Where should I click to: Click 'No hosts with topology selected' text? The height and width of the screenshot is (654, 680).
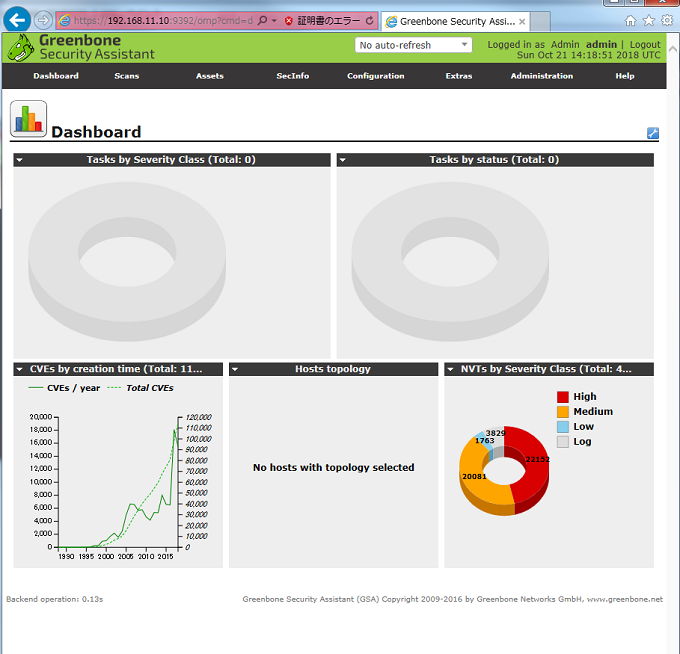[333, 468]
